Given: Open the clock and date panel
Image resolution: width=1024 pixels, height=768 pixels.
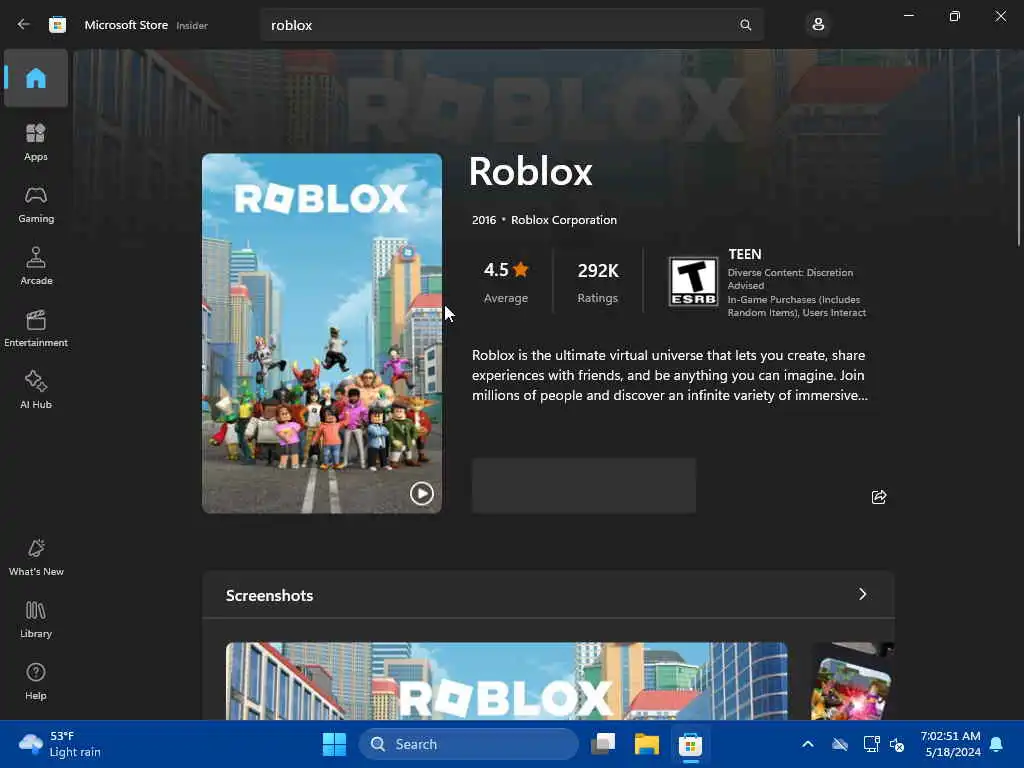Looking at the screenshot, I should tap(950, 744).
